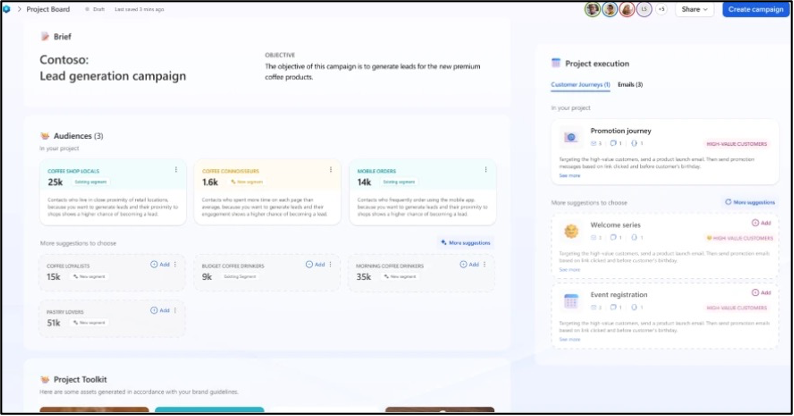The image size is (794, 416).
Task: Select the Mobile Orders audience card
Action: coord(422,192)
